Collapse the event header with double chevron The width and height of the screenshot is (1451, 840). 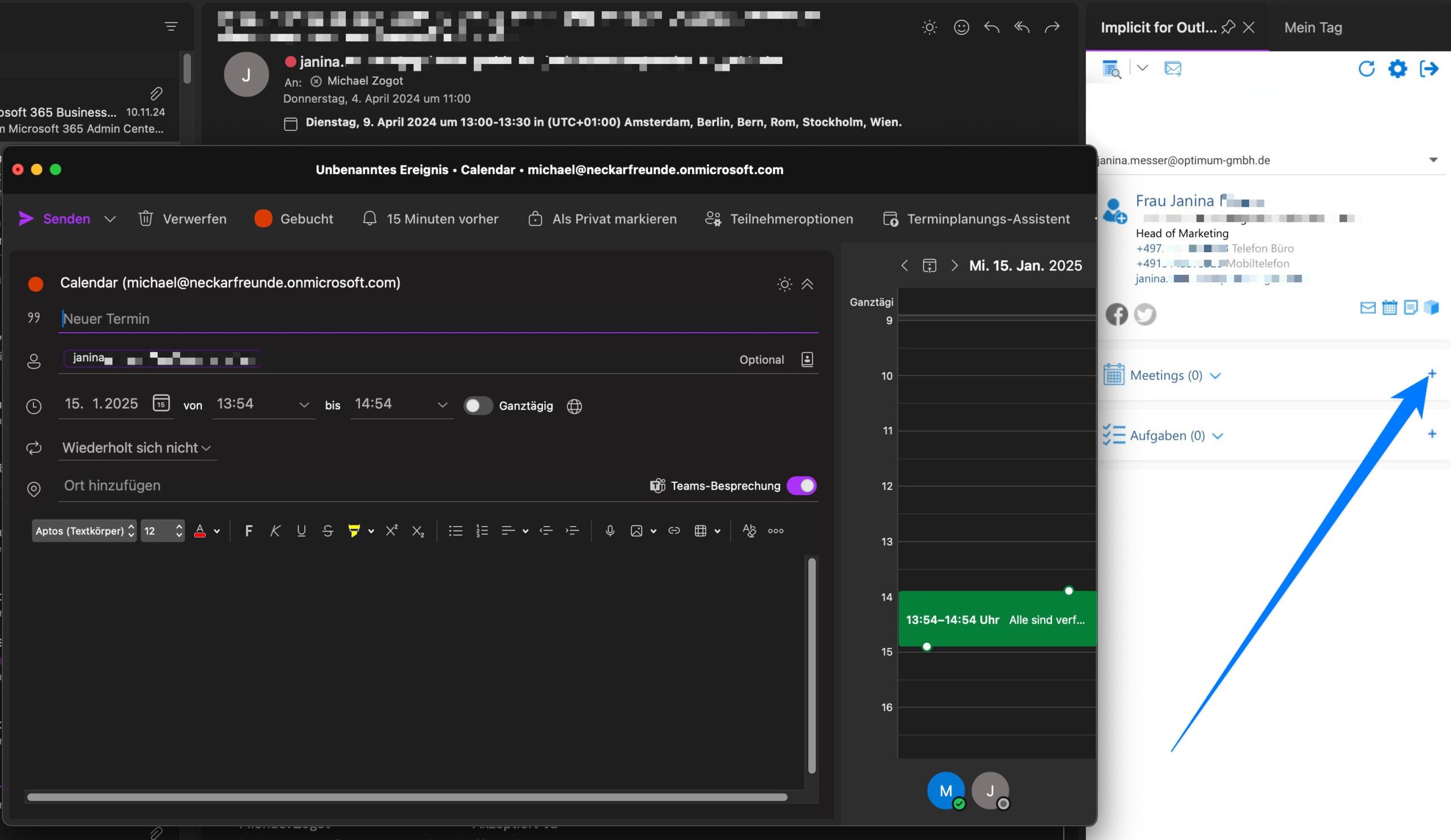[807, 284]
